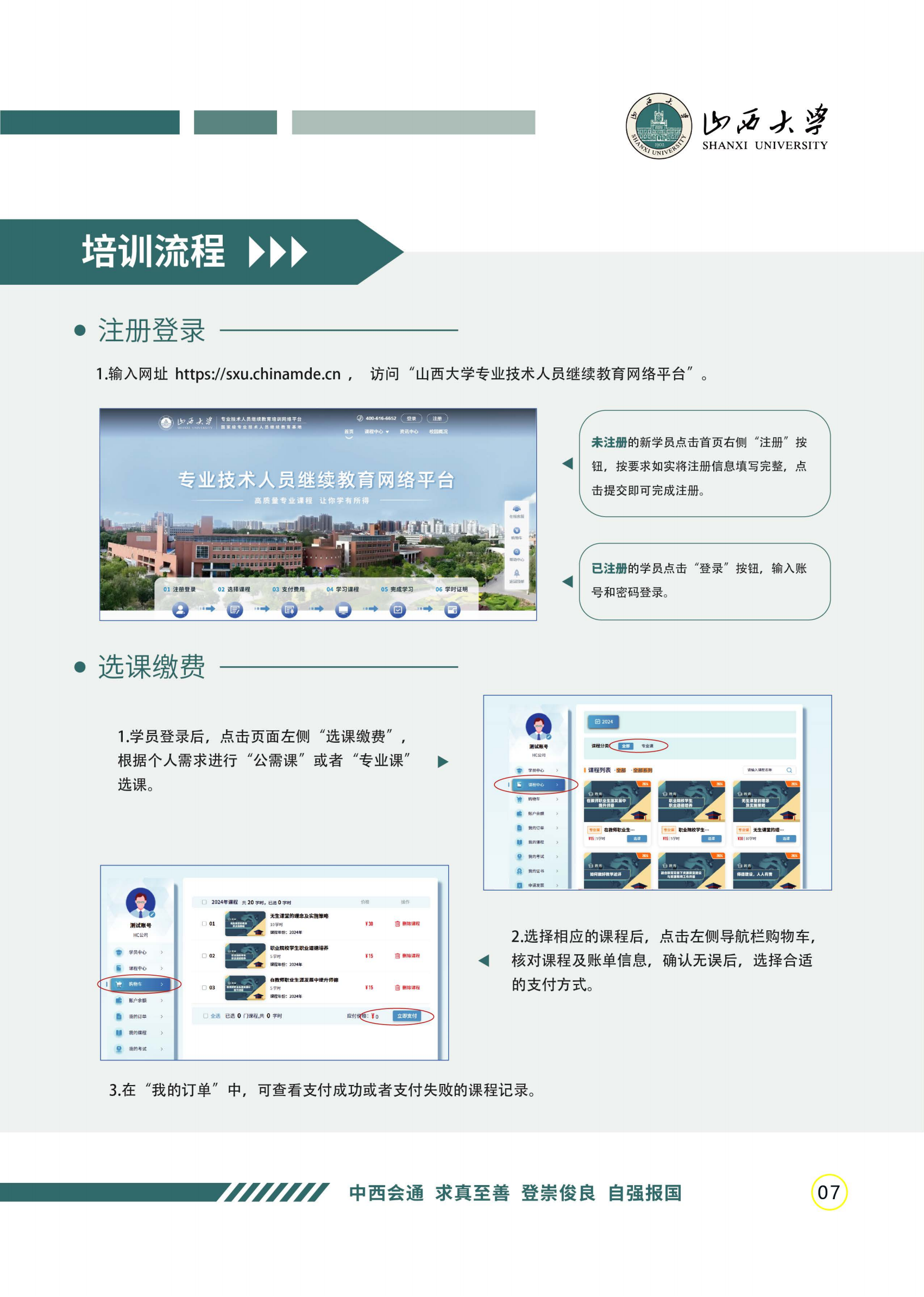The image size is (924, 1297).
Task: Click the 职业院校学生职业道德培养 thumbnail in cart
Action: point(244,956)
